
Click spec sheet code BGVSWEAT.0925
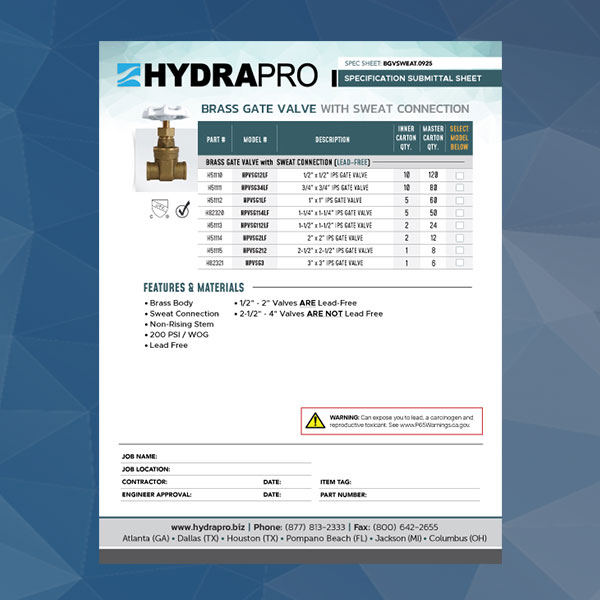pyautogui.click(x=408, y=64)
